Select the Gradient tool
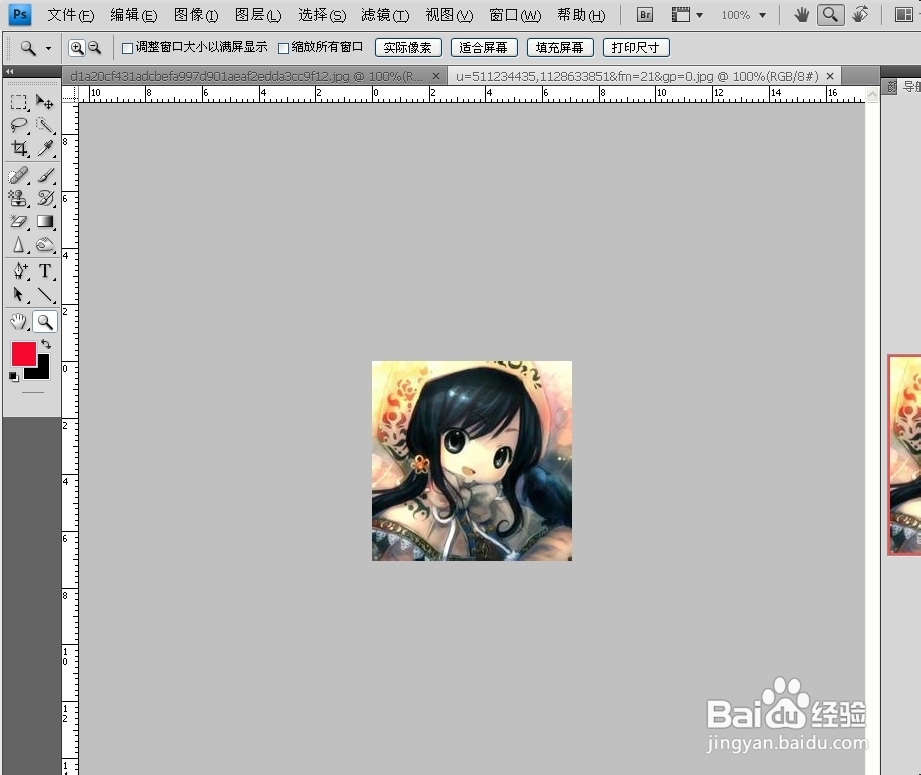The width and height of the screenshot is (921, 775). [x=45, y=222]
